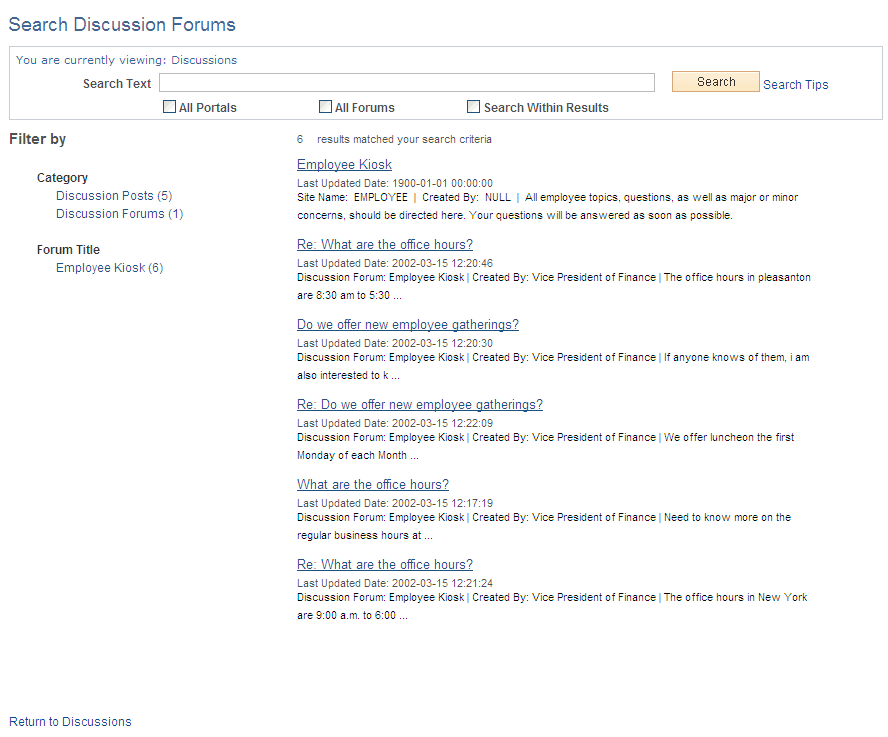Click the Search button
Image resolution: width=888 pixels, height=737 pixels.
click(715, 81)
